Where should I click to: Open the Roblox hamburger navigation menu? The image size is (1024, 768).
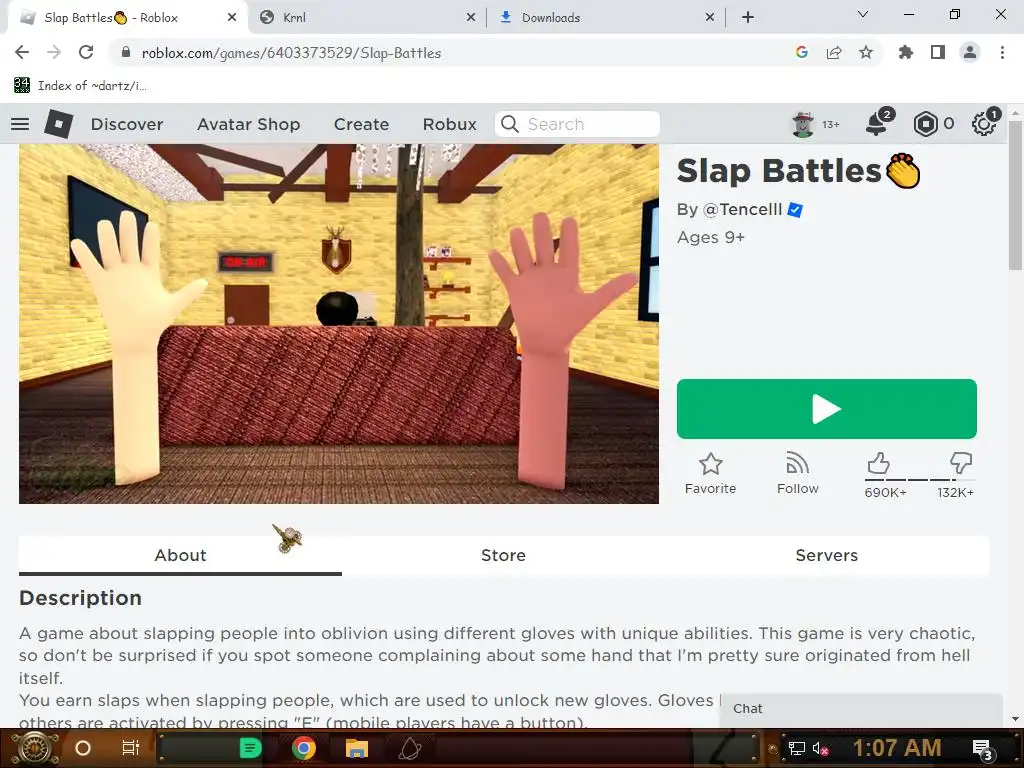(x=20, y=124)
